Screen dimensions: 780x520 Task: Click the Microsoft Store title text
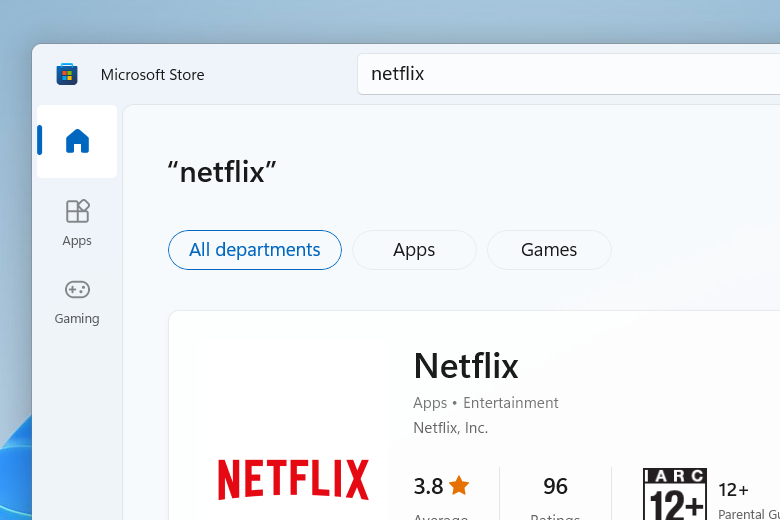click(153, 75)
